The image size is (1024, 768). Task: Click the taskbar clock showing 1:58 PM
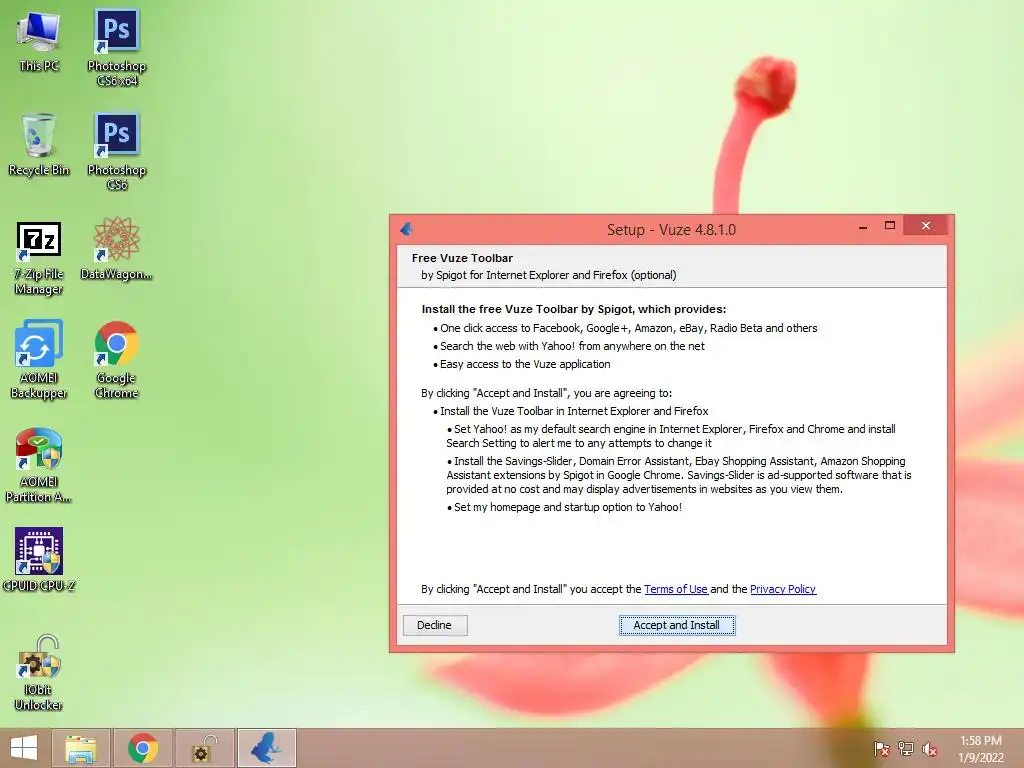pyautogui.click(x=980, y=749)
